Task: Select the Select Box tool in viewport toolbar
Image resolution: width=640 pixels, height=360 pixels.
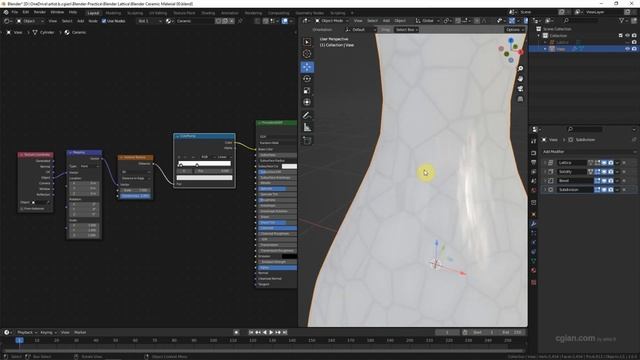Action: (307, 42)
